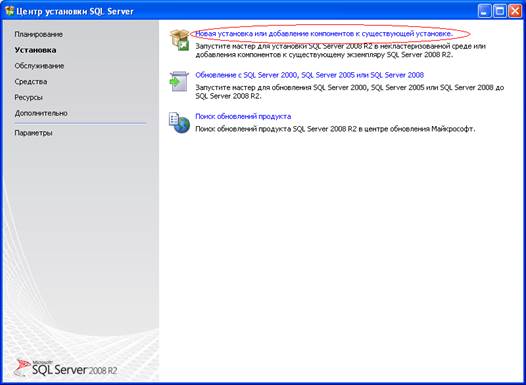The height and width of the screenshot is (385, 526).
Task: Click the text 'Поиск обновлений продукта SQL Server 2008 R2 в центре'
Action: [335, 129]
